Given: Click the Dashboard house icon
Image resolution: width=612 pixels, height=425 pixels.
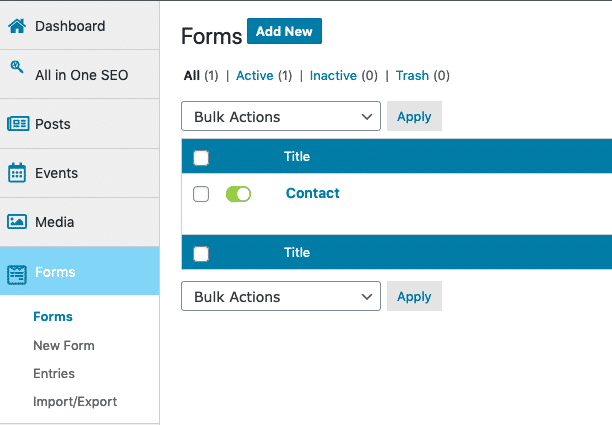Looking at the screenshot, I should pos(17,26).
